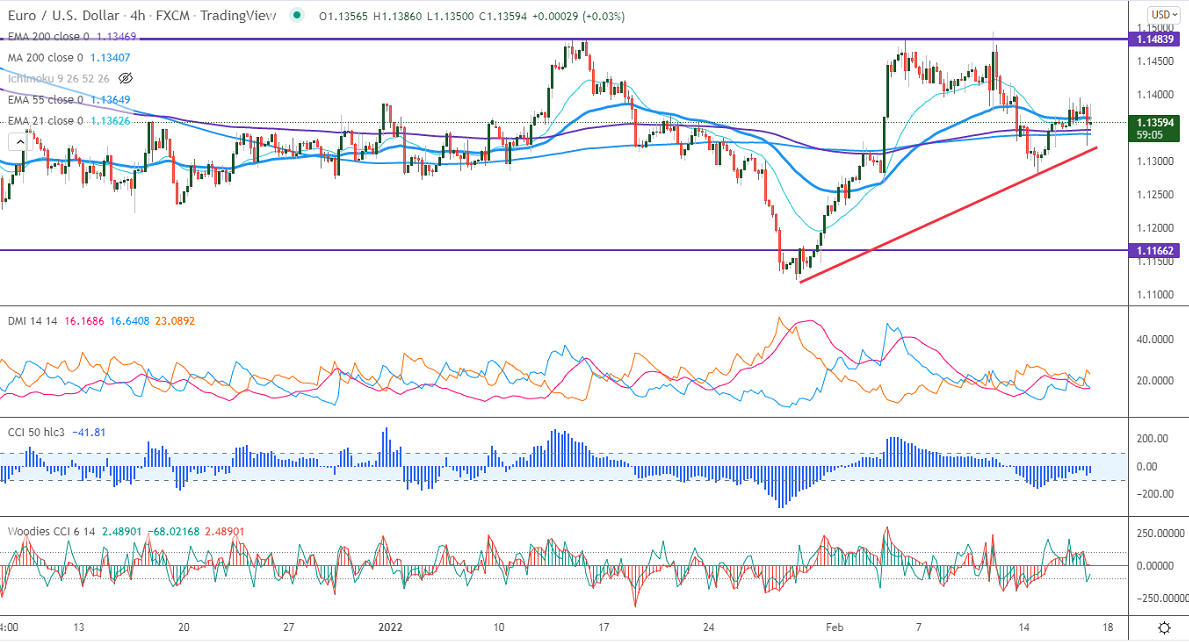Click the CCI 50 hlc3 indicator legend

[x=36, y=432]
